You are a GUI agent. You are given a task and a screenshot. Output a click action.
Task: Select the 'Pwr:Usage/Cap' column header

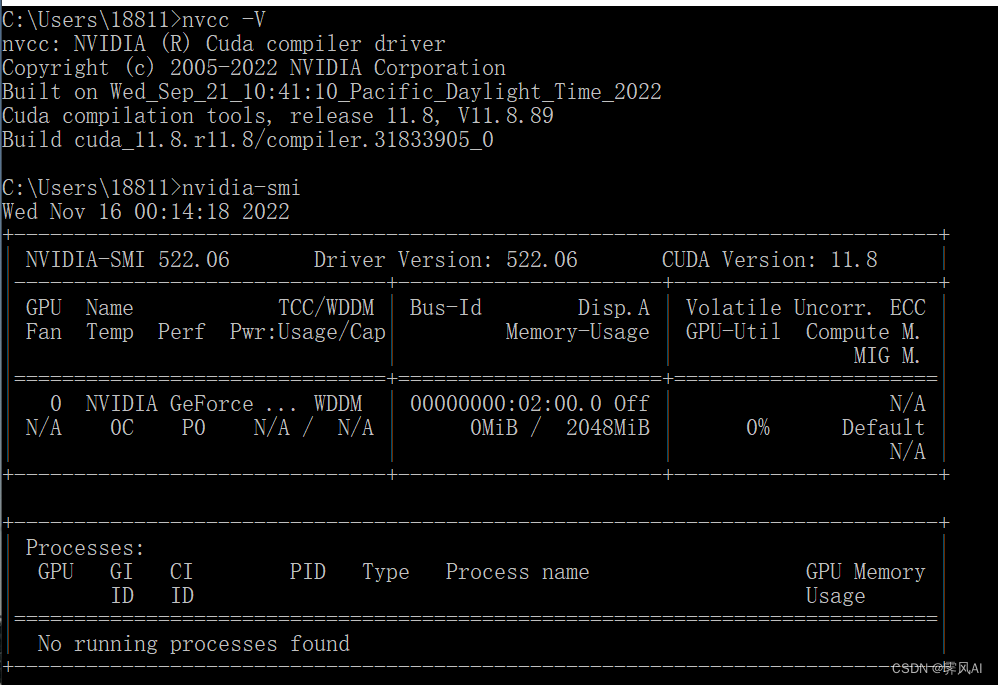307,332
